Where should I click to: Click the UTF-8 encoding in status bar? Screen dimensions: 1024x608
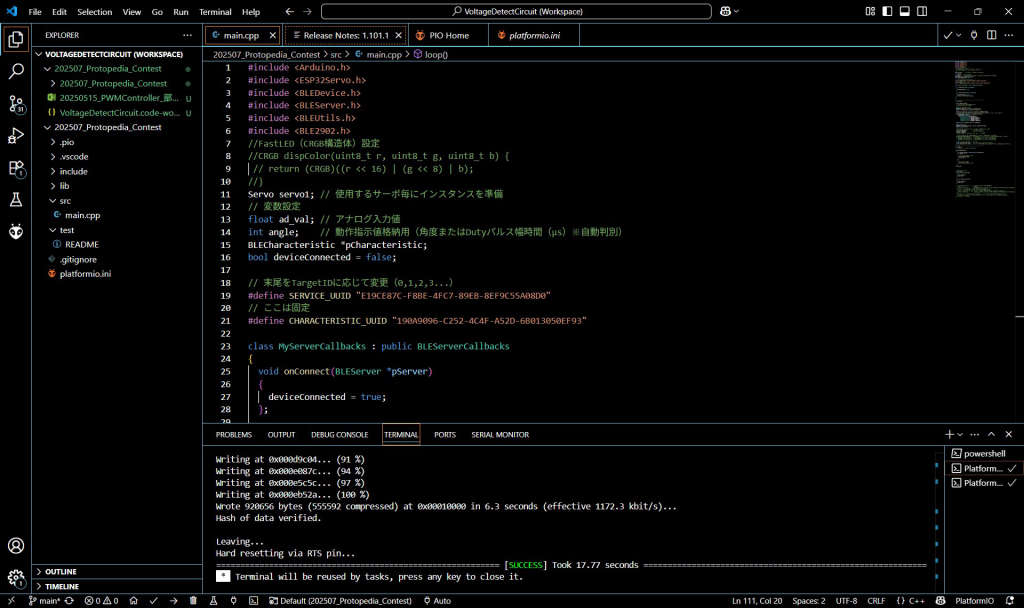(x=846, y=601)
